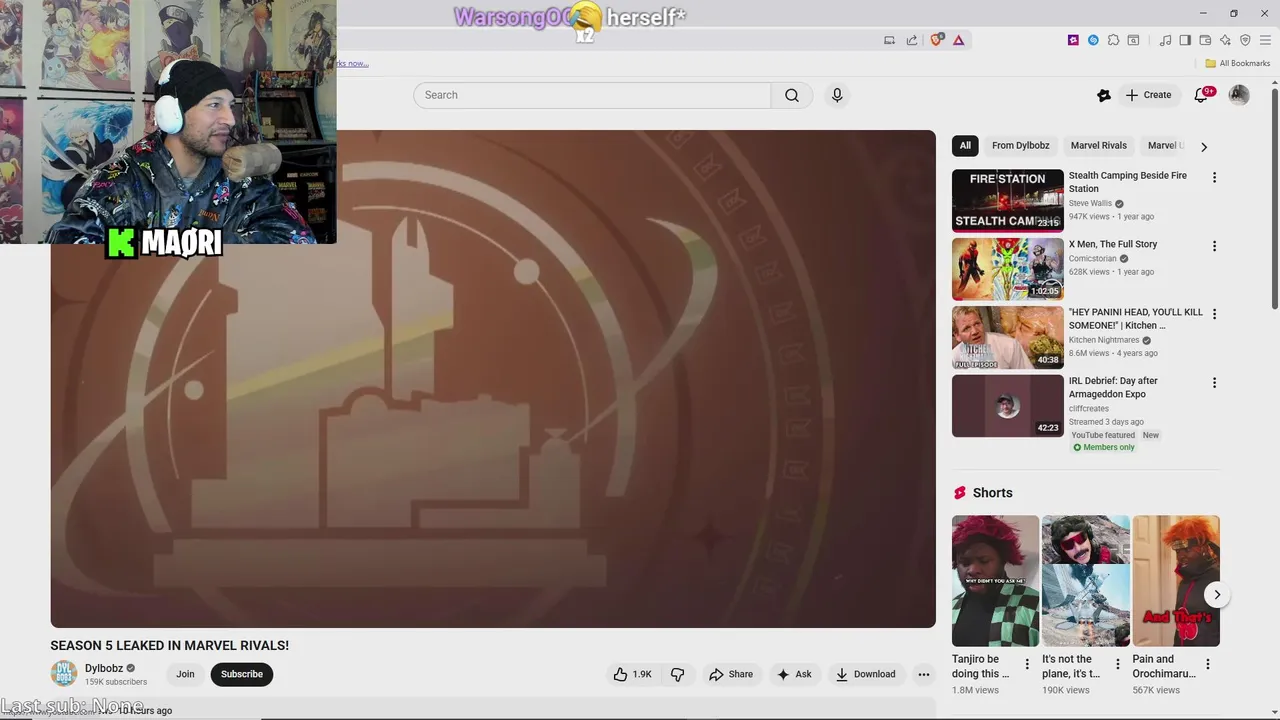Click the video player area

click(x=493, y=379)
